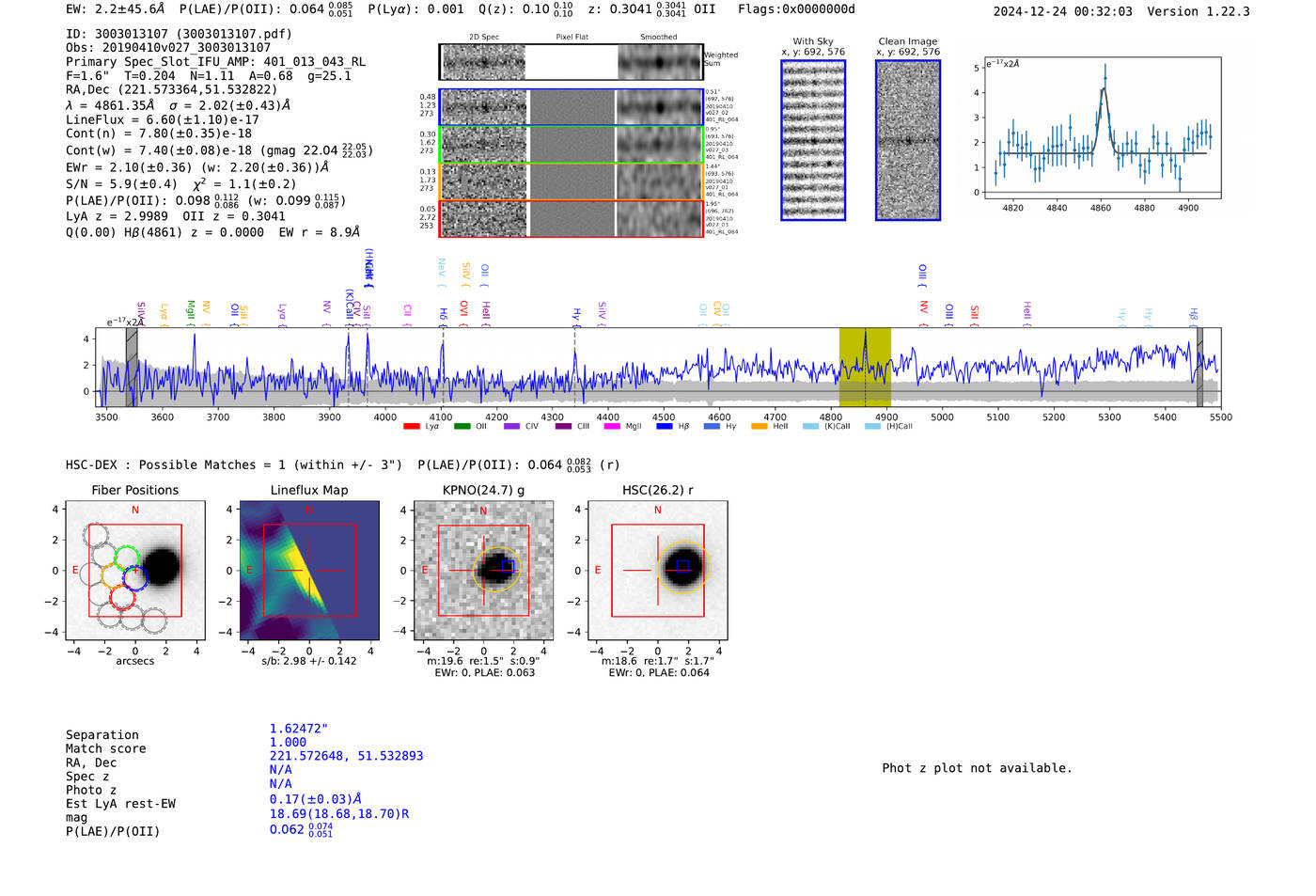Image resolution: width=1316 pixels, height=896 pixels.
Task: Click the blue square on HSC image
Action: click(683, 565)
